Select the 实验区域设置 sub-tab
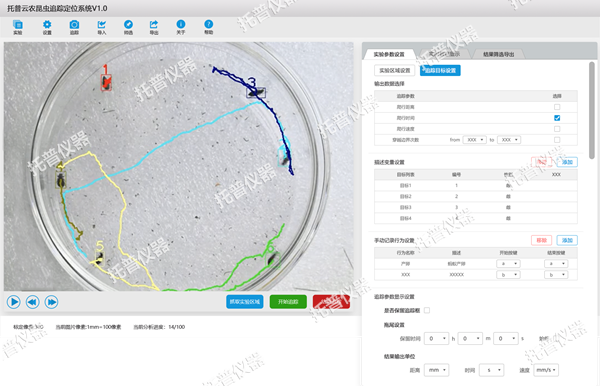This screenshot has height=386, width=600. tap(395, 70)
